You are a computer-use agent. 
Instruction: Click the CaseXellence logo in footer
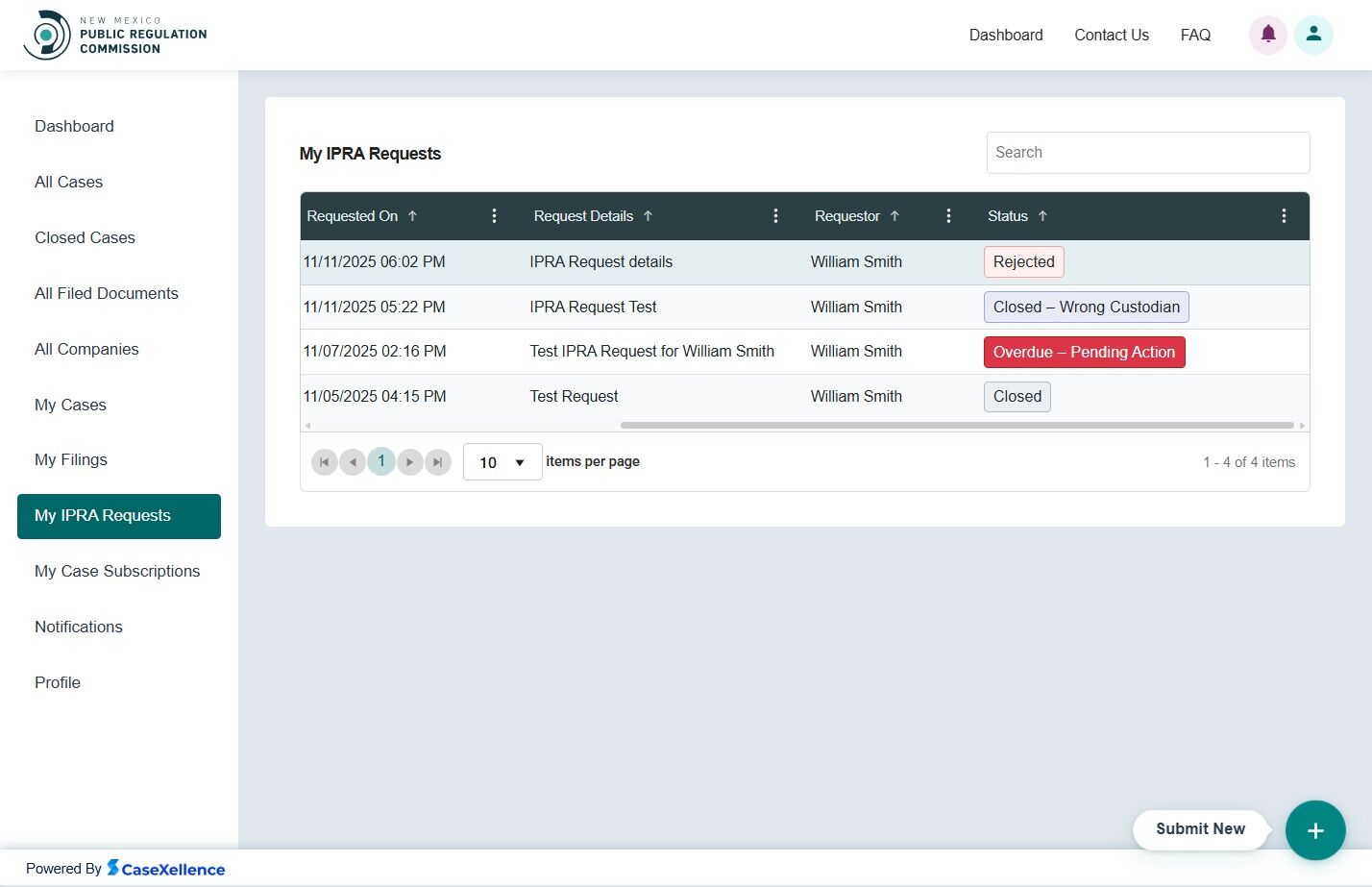click(165, 869)
